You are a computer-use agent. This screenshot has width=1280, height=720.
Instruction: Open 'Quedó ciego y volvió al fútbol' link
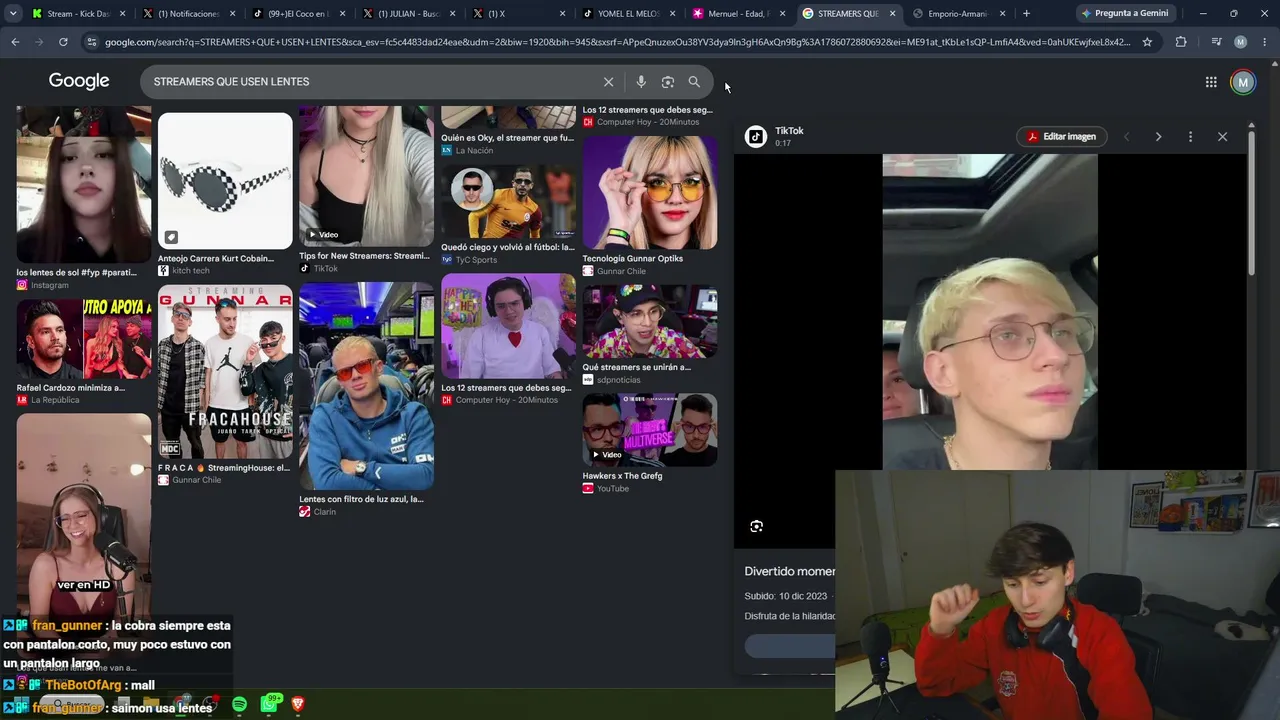coord(508,247)
